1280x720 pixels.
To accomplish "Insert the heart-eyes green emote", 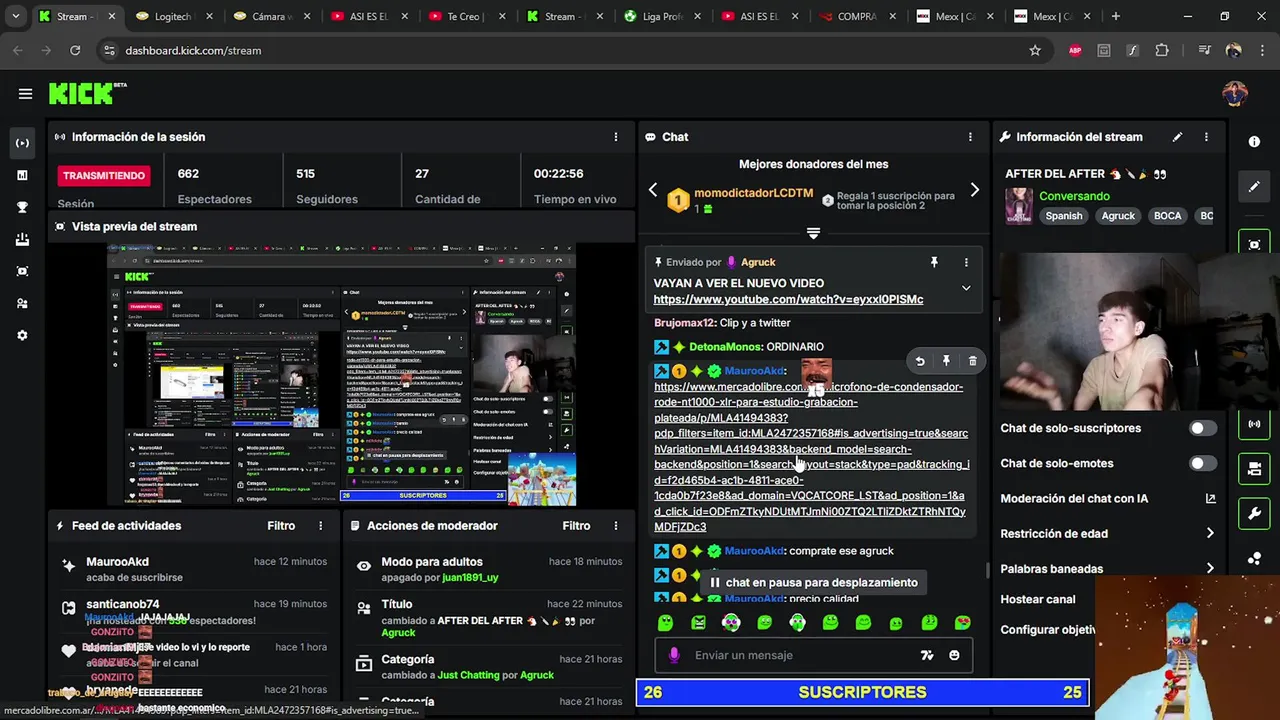I will pos(962,623).
